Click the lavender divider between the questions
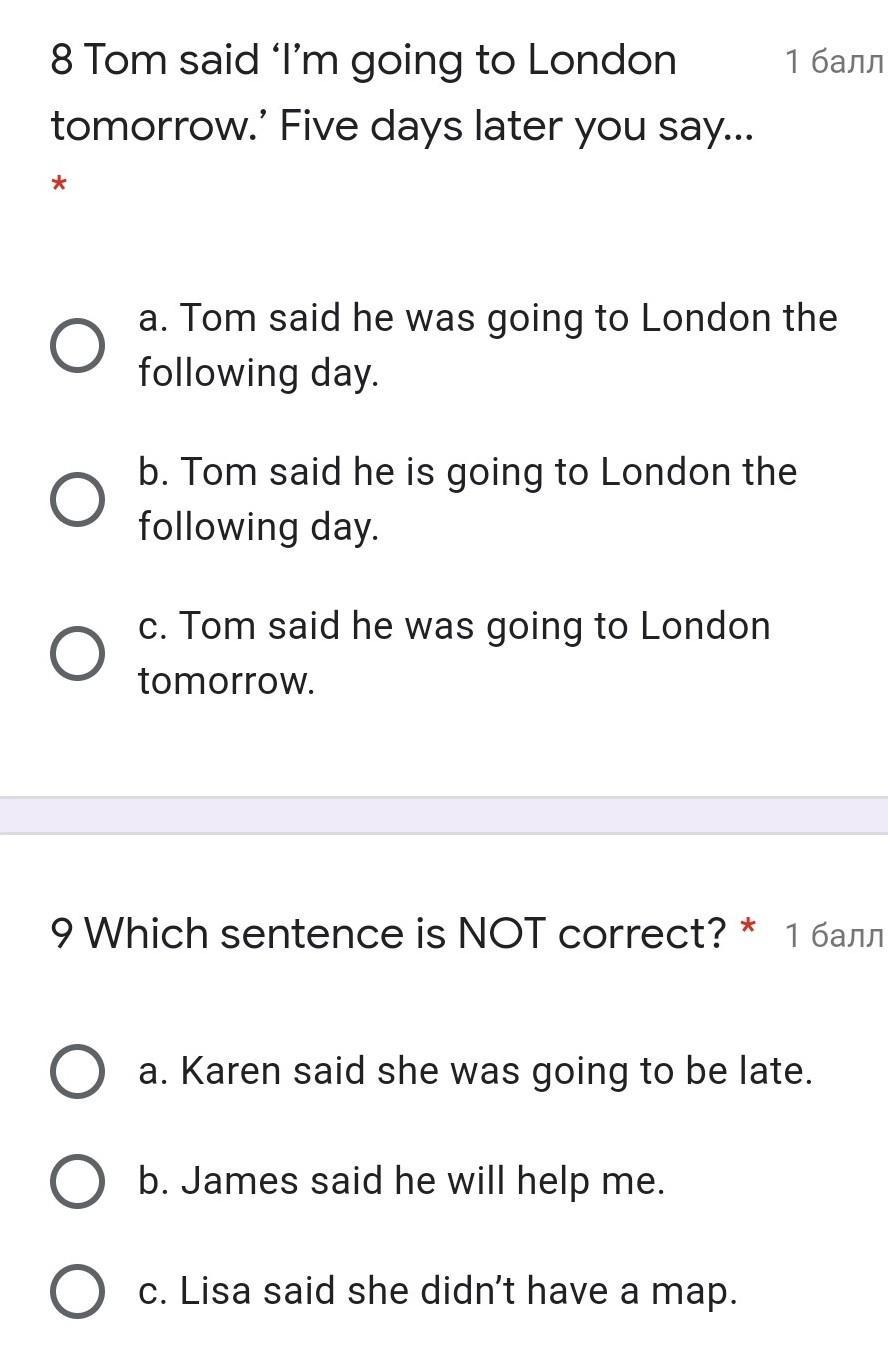This screenshot has height=1368, width=888. tap(444, 815)
